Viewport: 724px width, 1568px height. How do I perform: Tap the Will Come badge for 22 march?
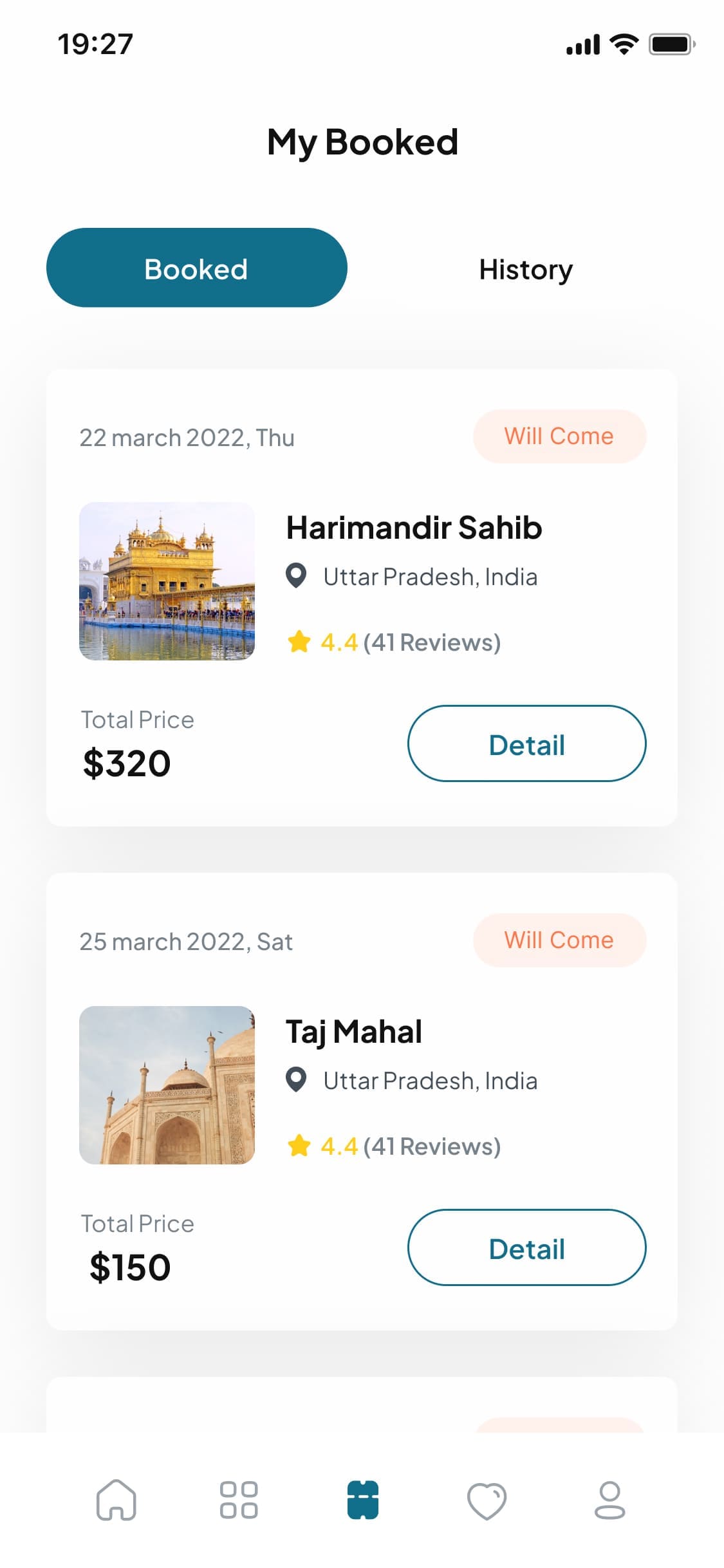(559, 436)
